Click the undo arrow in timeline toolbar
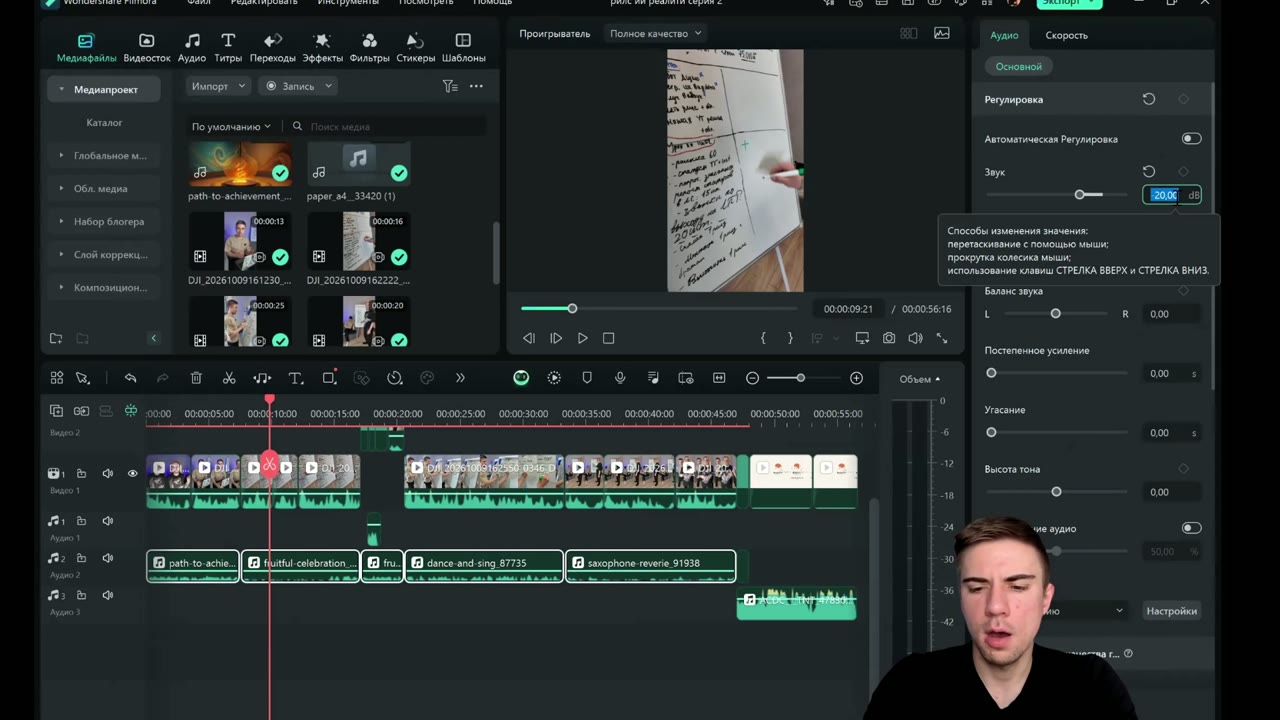Screen dimensions: 1280x720 [130, 378]
